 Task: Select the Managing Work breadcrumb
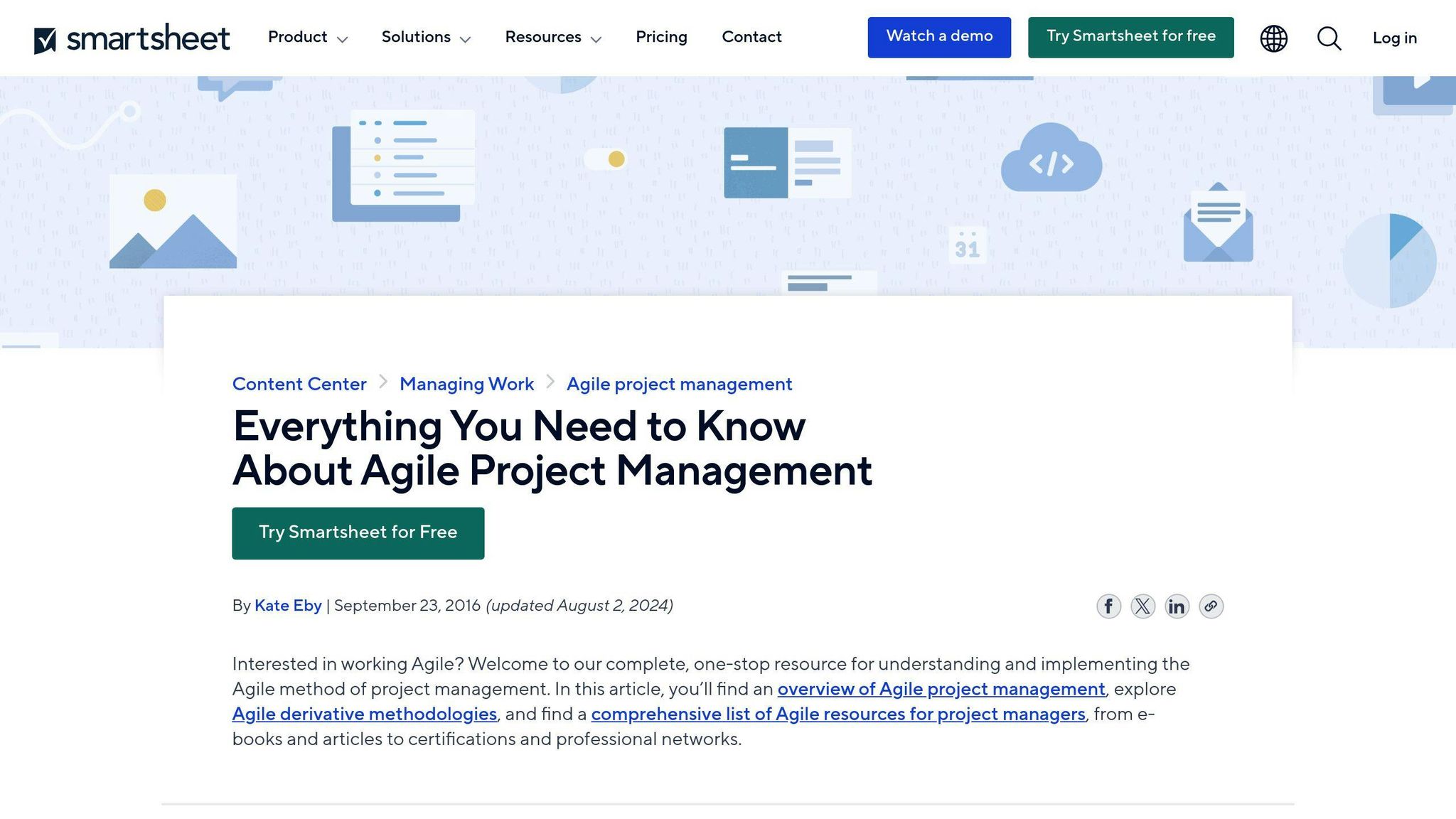click(x=466, y=383)
